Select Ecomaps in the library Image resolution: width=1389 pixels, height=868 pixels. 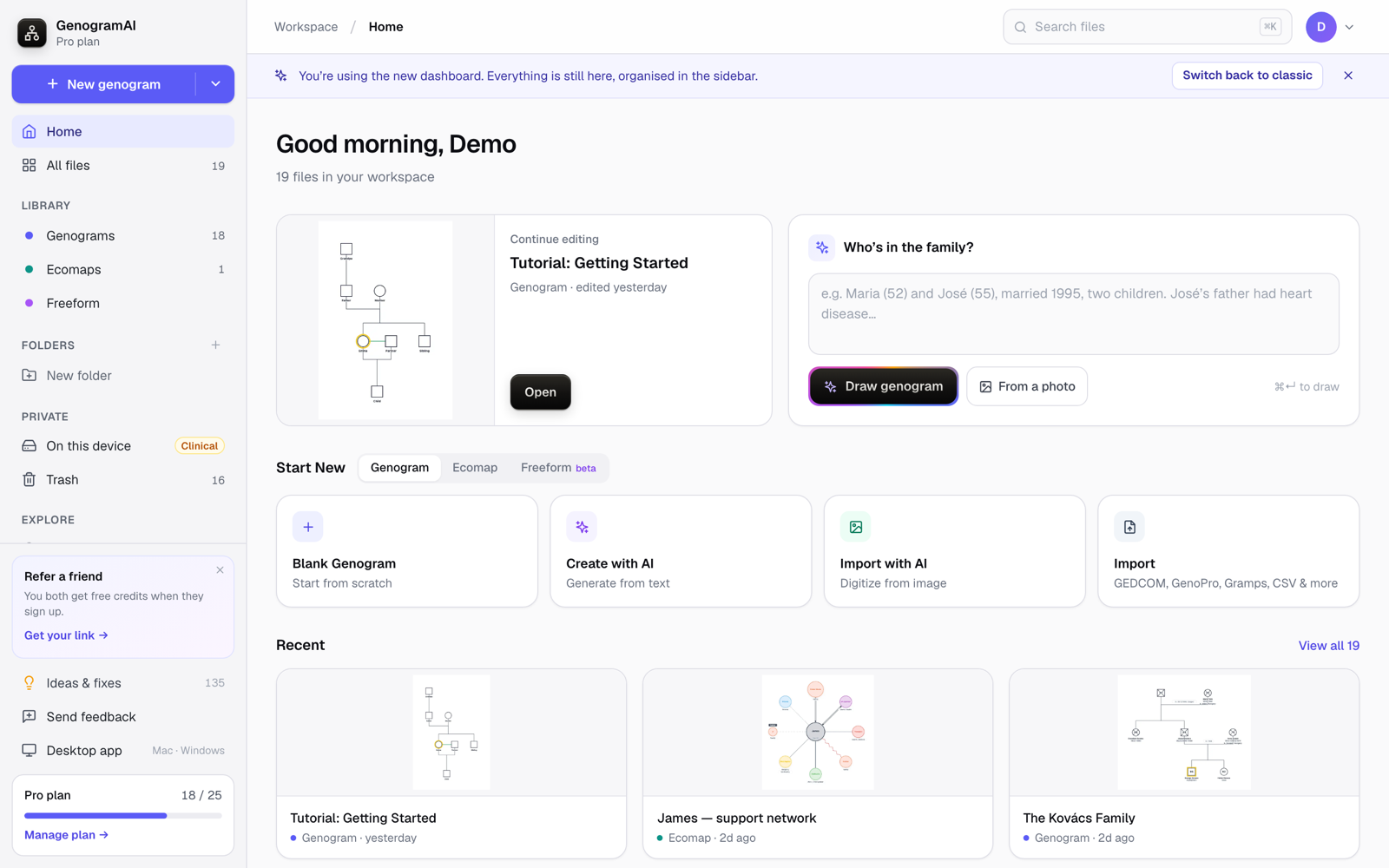pyautogui.click(x=123, y=270)
